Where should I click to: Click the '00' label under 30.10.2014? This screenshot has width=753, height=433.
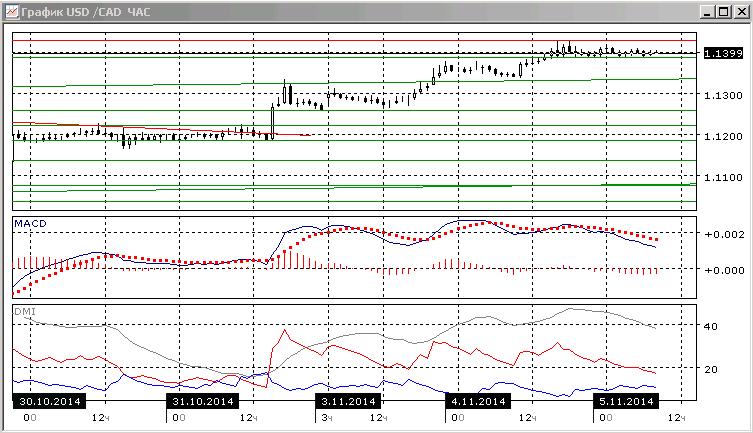point(30,418)
